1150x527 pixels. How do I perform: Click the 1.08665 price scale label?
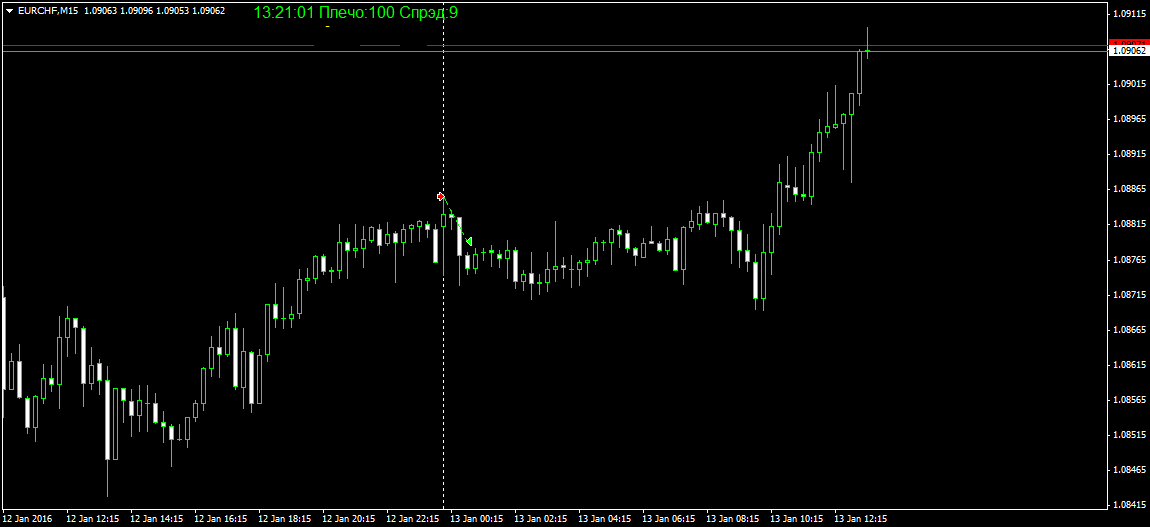(1130, 330)
